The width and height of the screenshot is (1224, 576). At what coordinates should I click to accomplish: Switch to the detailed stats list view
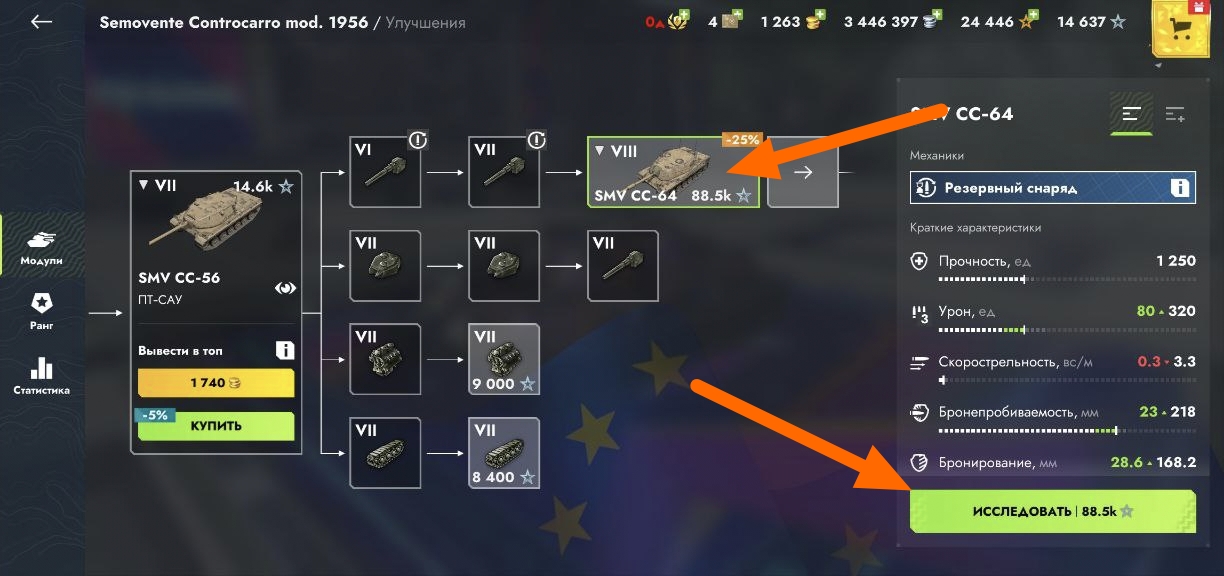[1175, 114]
